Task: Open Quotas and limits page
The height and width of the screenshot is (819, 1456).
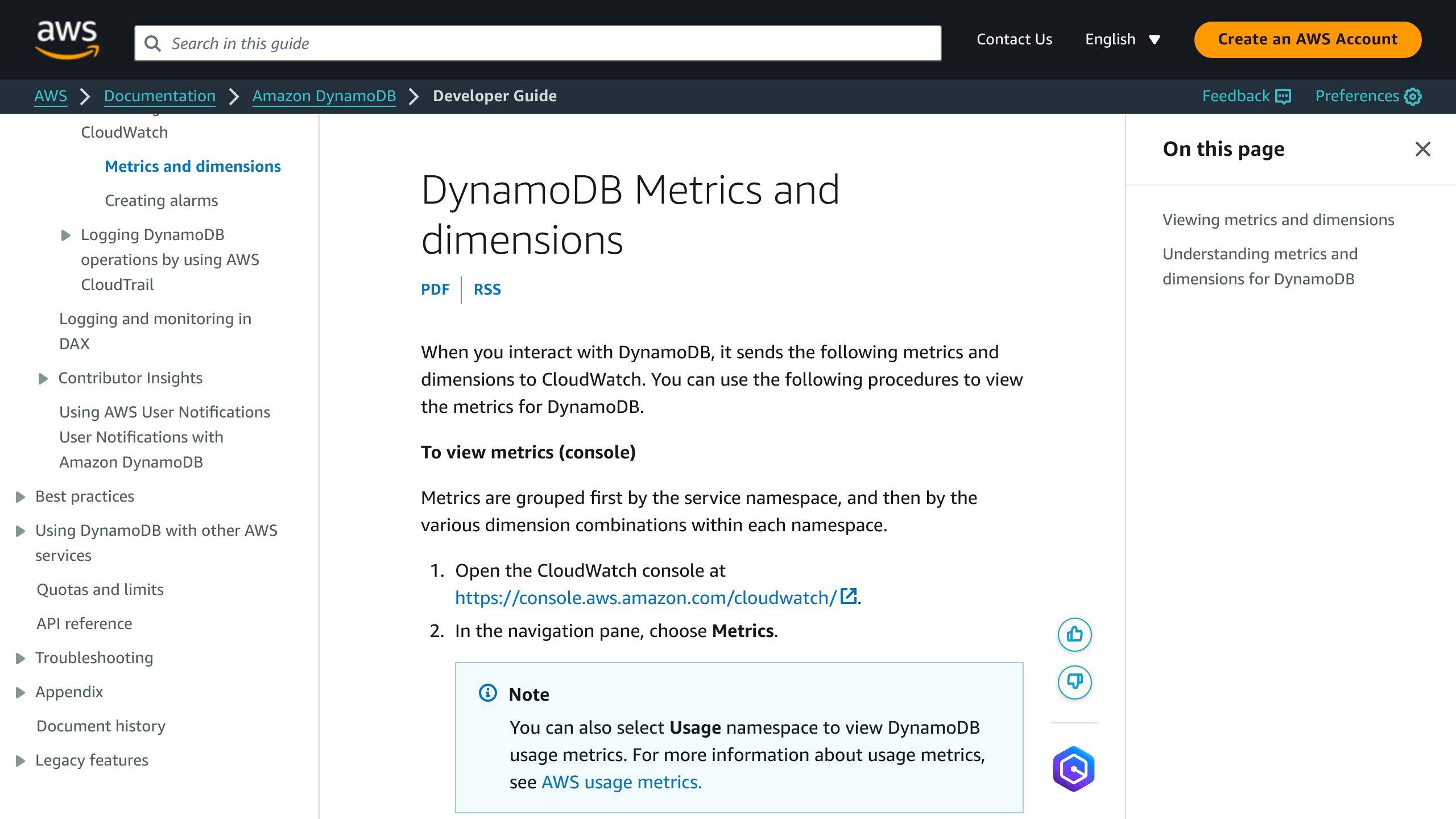Action: [100, 589]
